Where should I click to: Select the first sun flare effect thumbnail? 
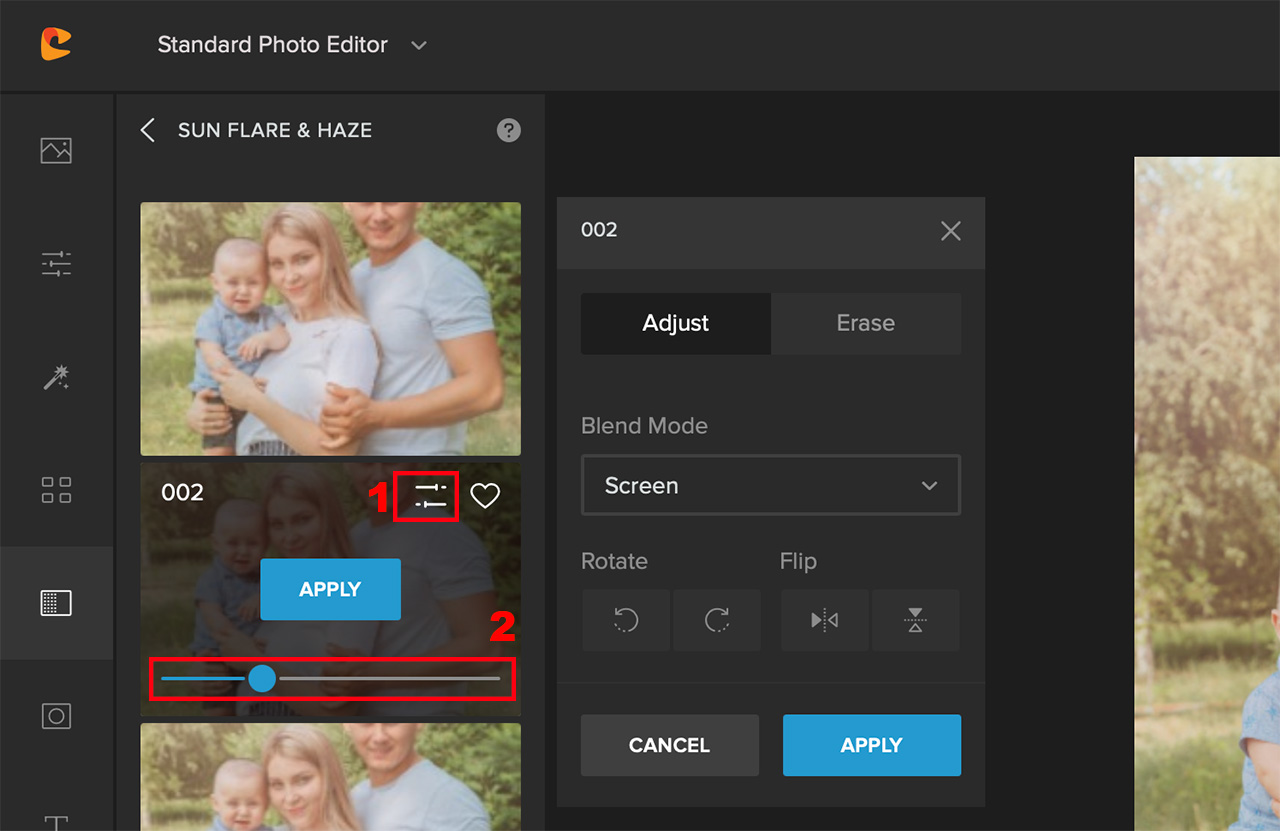pos(330,329)
